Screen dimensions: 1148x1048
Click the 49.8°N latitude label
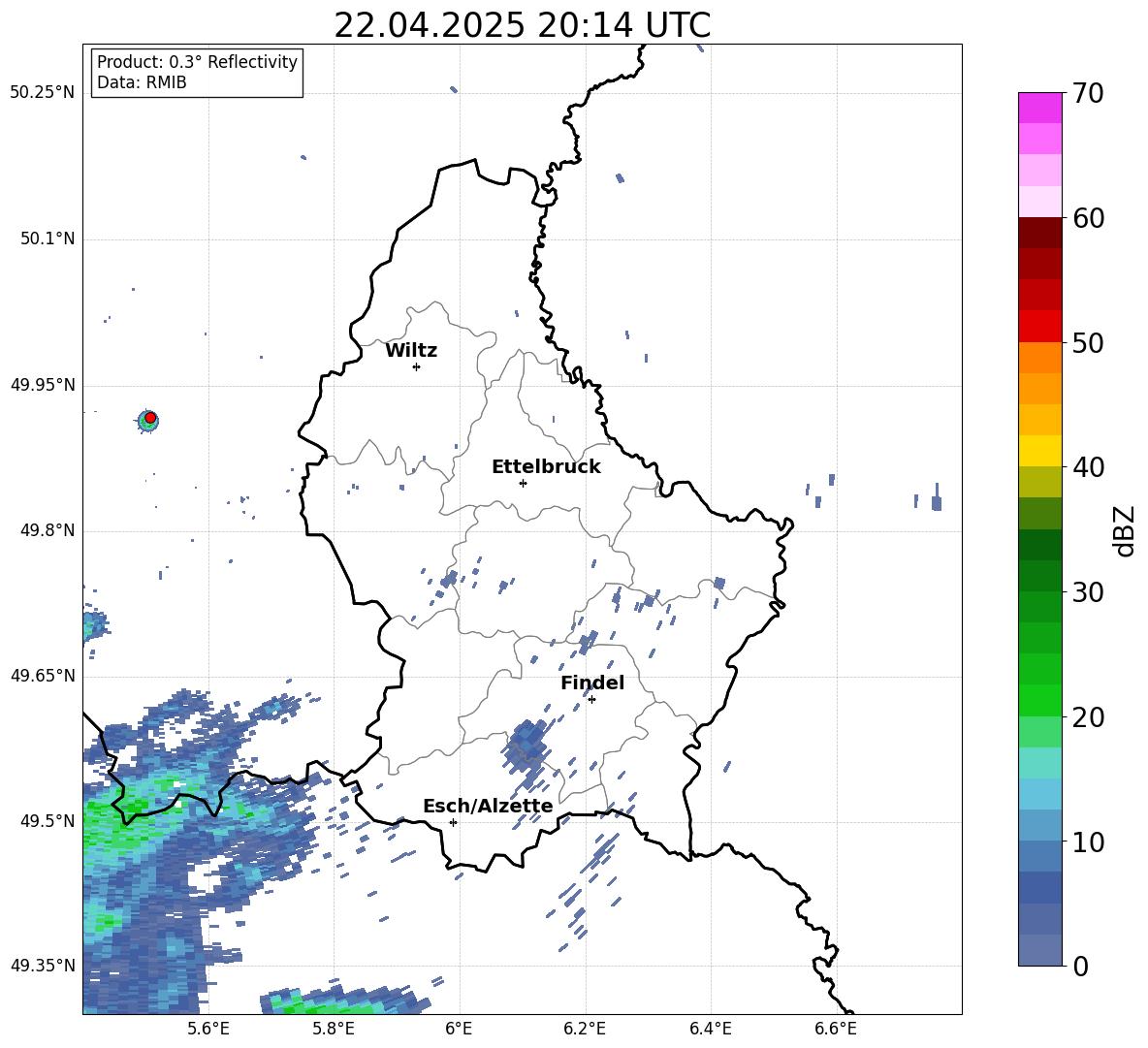pyautogui.click(x=47, y=530)
